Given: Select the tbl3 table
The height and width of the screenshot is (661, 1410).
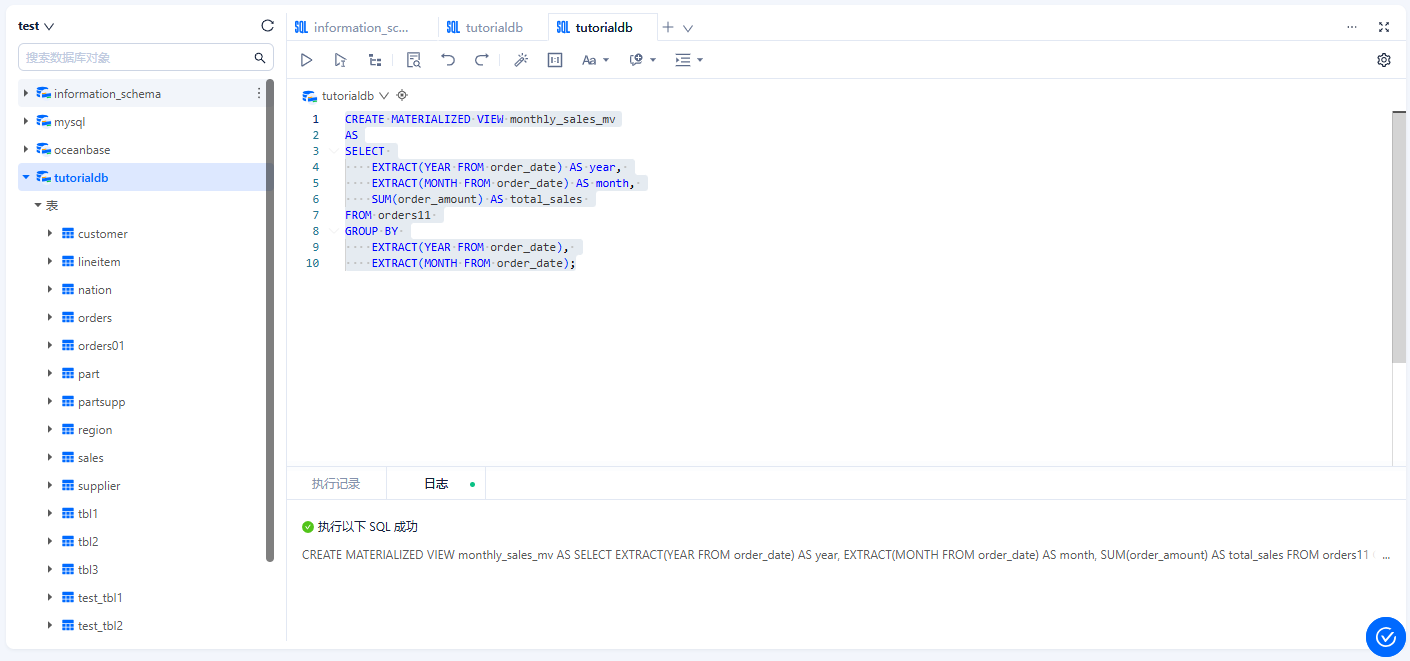Looking at the screenshot, I should pyautogui.click(x=88, y=570).
